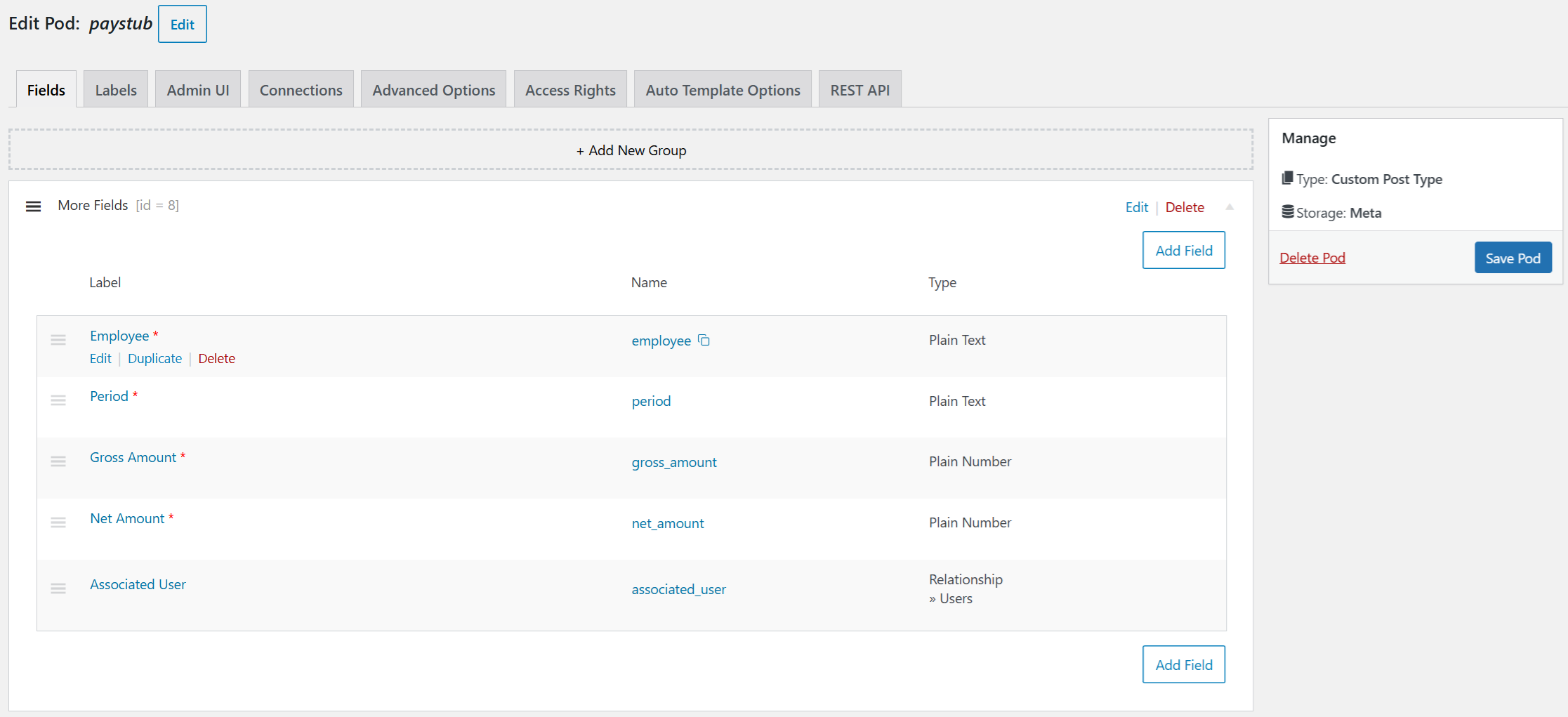Open the Advanced Options tab
The image size is (1568, 717).
[433, 90]
